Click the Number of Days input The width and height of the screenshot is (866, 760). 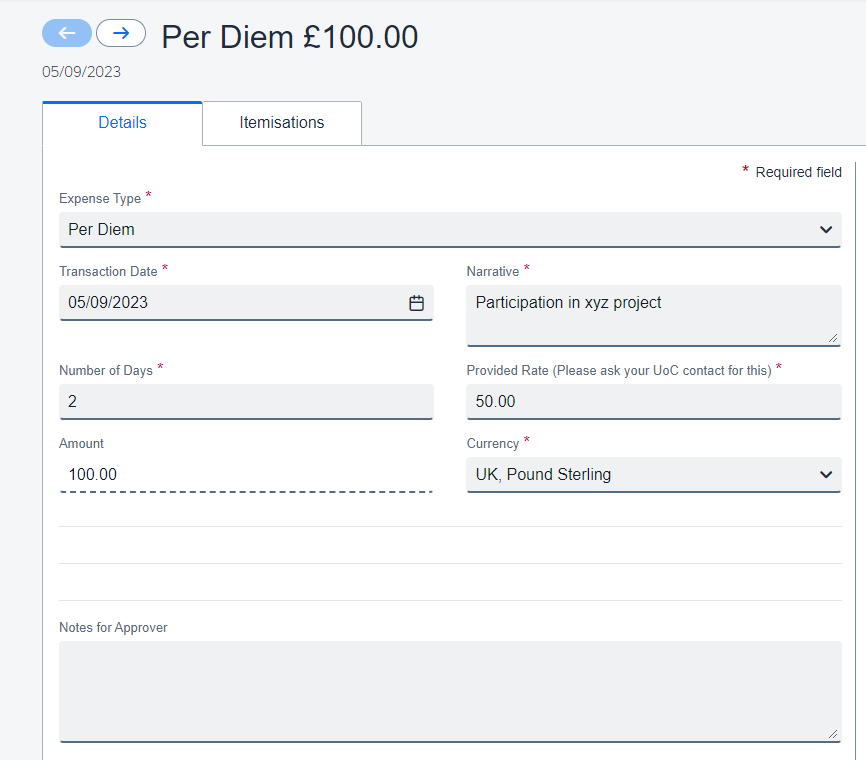click(246, 401)
